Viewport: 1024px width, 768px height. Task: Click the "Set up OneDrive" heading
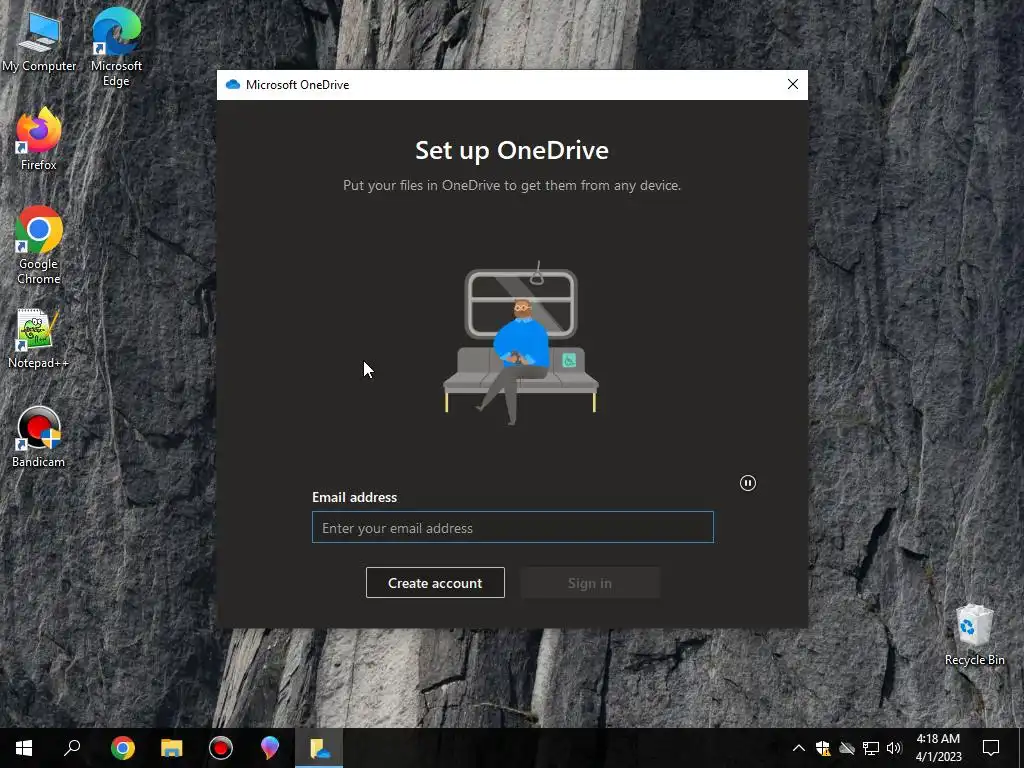point(512,151)
